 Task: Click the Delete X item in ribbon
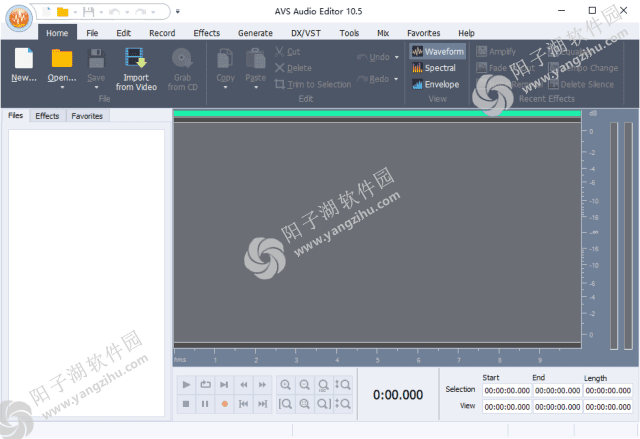(293, 68)
